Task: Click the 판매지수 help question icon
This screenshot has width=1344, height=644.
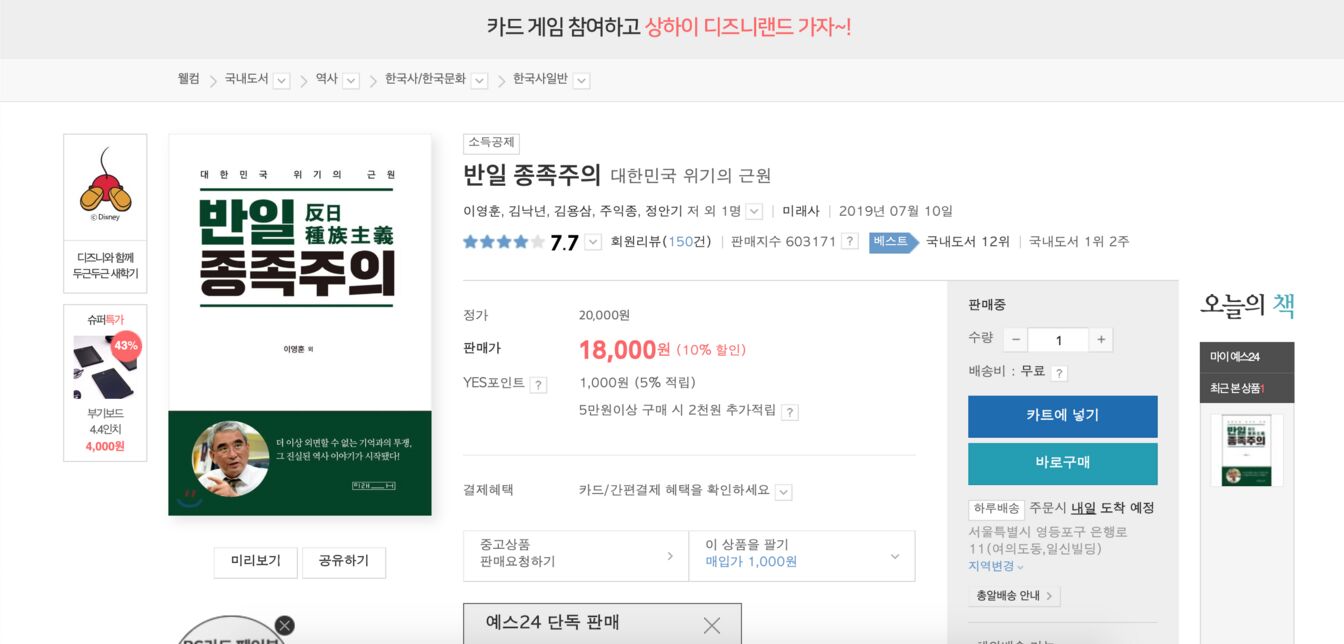Action: pos(850,242)
